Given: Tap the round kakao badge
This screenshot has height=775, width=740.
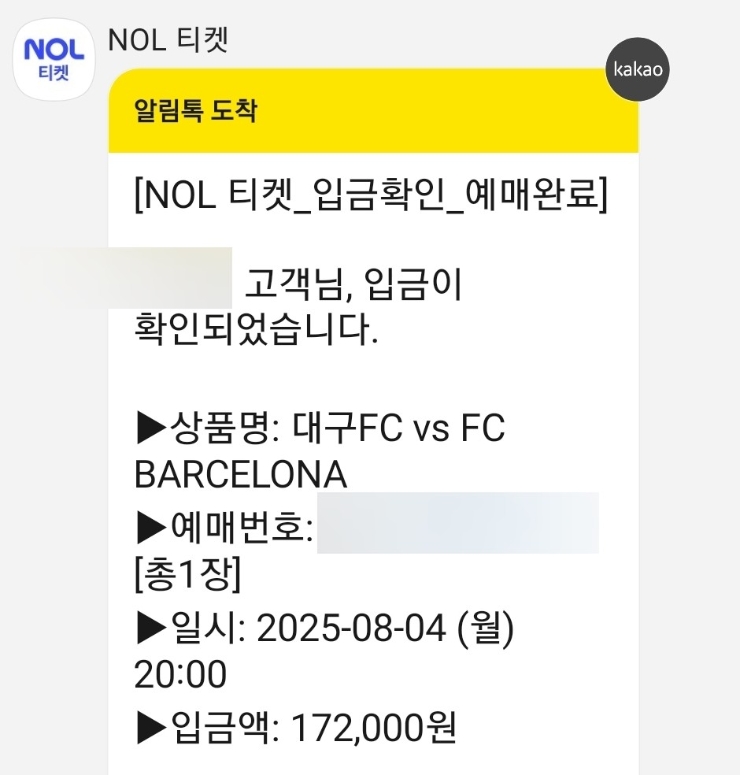Looking at the screenshot, I should (638, 70).
